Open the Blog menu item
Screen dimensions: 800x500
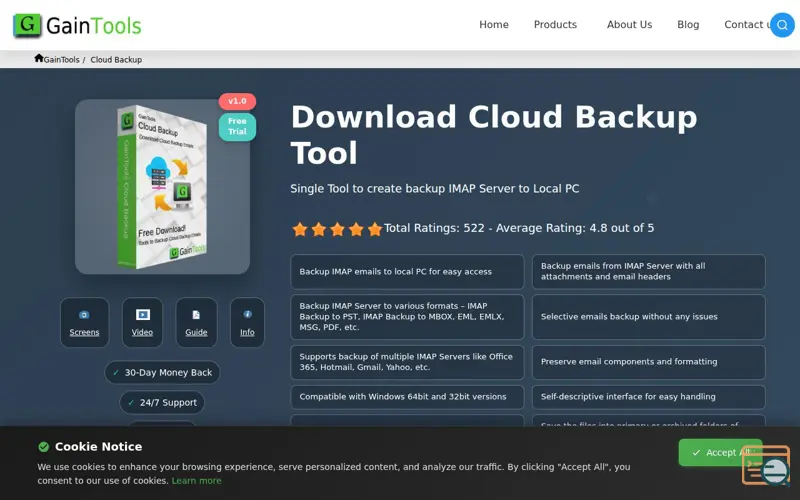(688, 24)
